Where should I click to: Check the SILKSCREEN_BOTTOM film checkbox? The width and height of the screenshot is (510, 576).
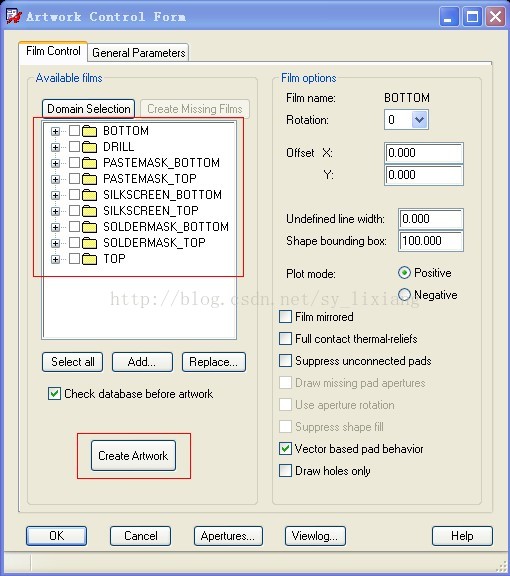[75, 194]
